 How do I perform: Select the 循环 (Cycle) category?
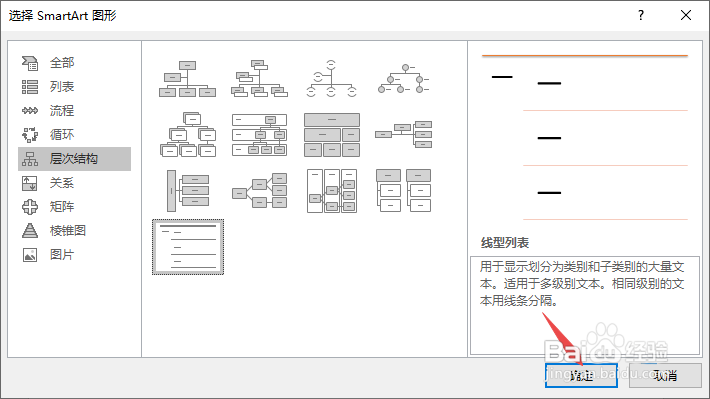[74, 135]
